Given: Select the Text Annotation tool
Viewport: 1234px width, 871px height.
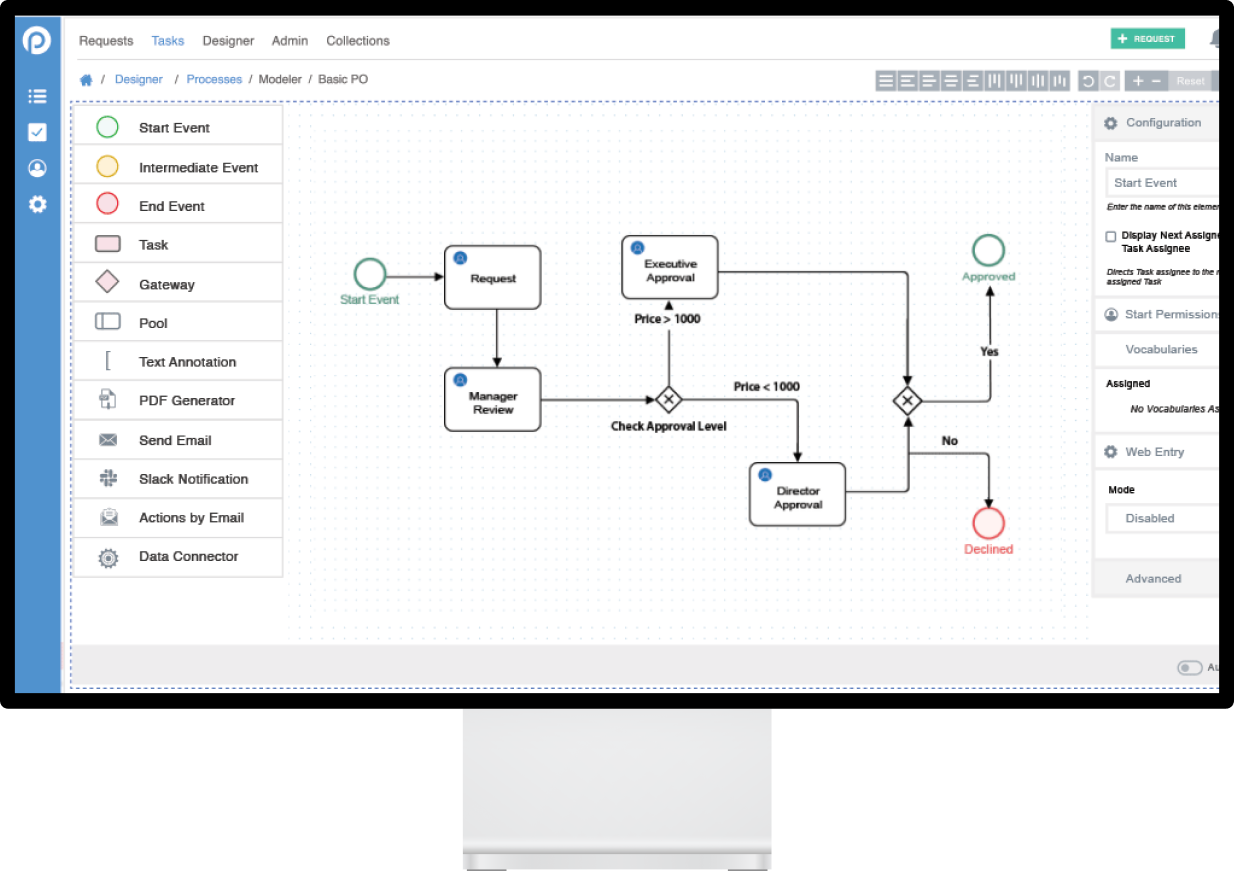Looking at the screenshot, I should coord(179,361).
